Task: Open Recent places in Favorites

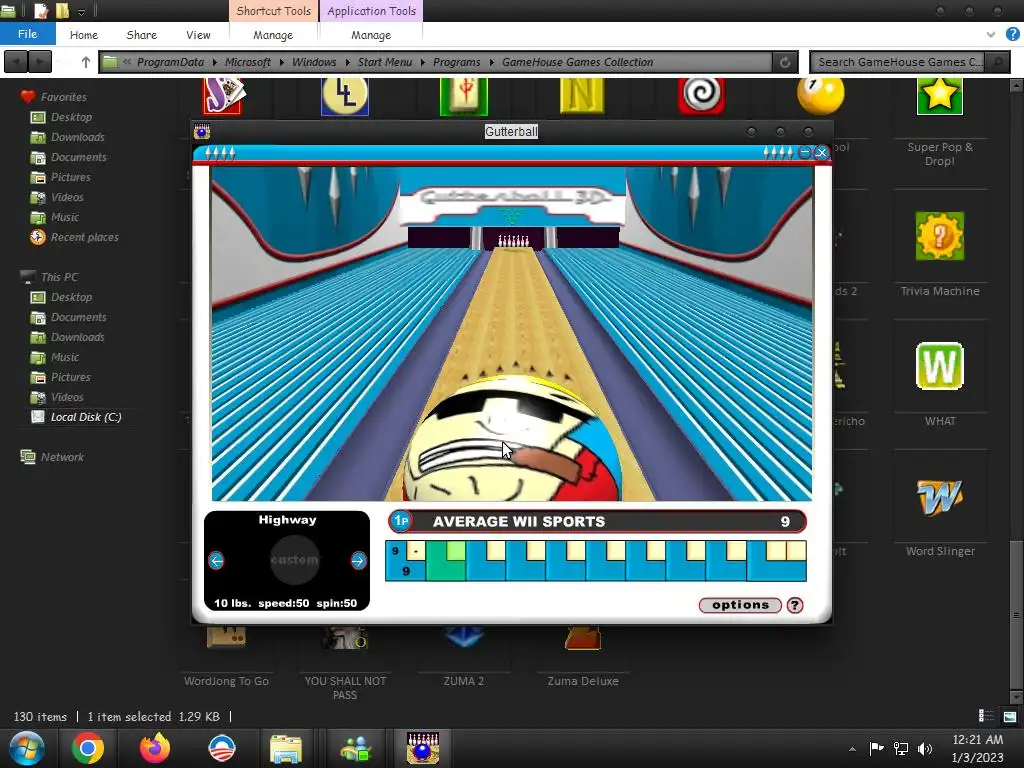Action: point(84,237)
